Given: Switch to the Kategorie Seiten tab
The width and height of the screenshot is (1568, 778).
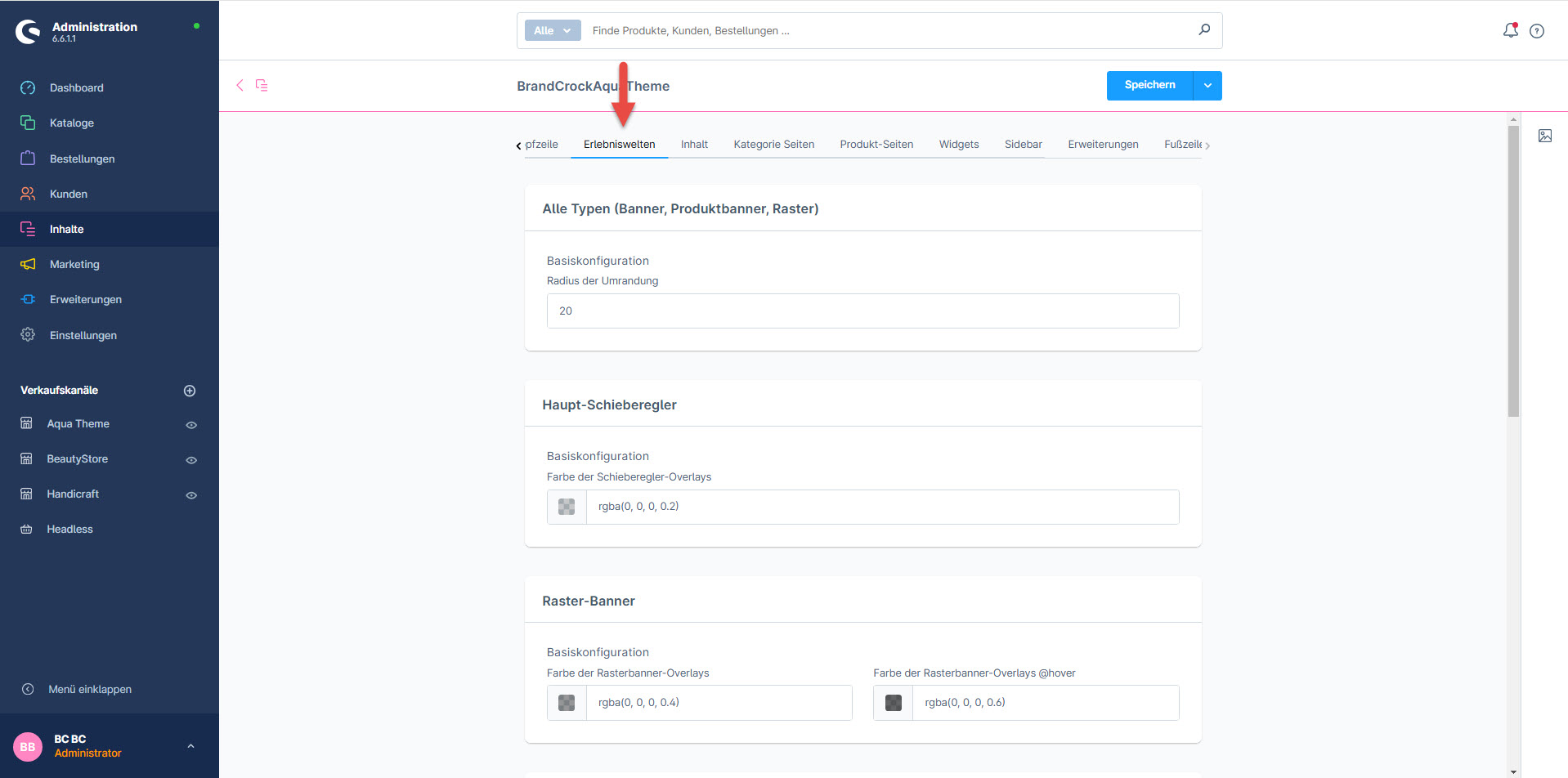Looking at the screenshot, I should pos(773,145).
